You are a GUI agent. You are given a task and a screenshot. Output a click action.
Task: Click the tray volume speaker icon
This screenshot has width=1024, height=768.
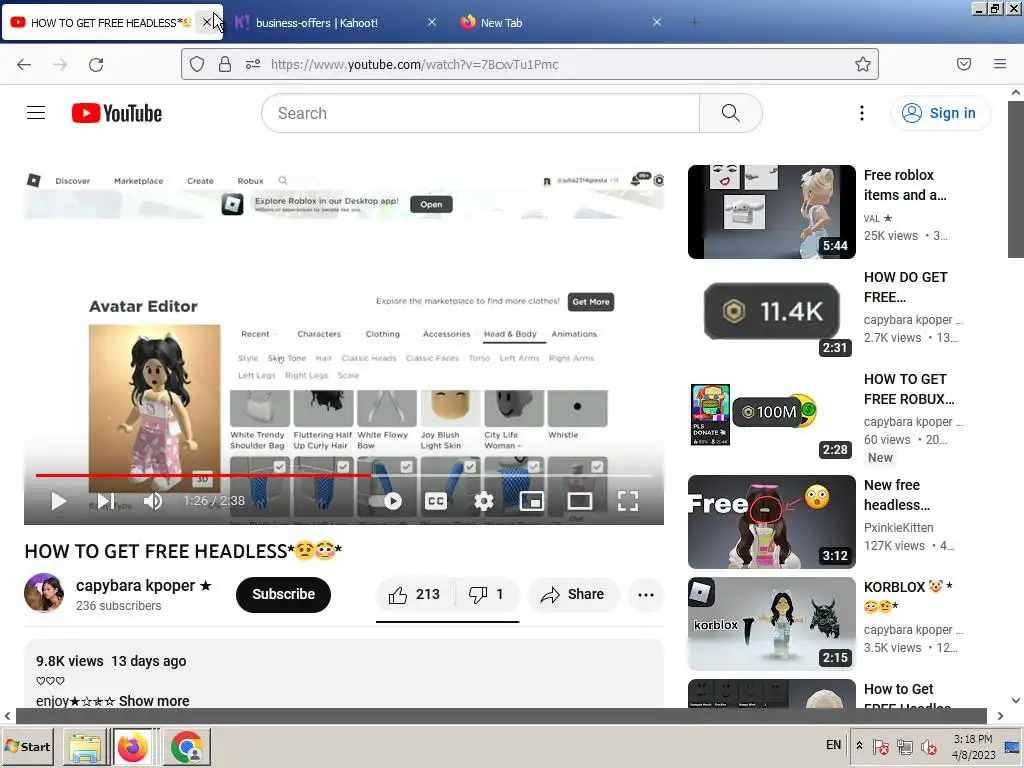point(929,746)
